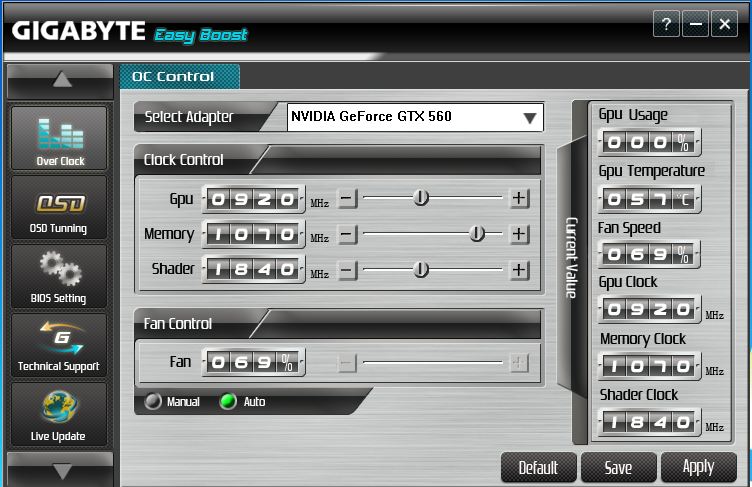The width and height of the screenshot is (752, 487).
Task: Increase Memory clock with plus button
Action: (519, 234)
